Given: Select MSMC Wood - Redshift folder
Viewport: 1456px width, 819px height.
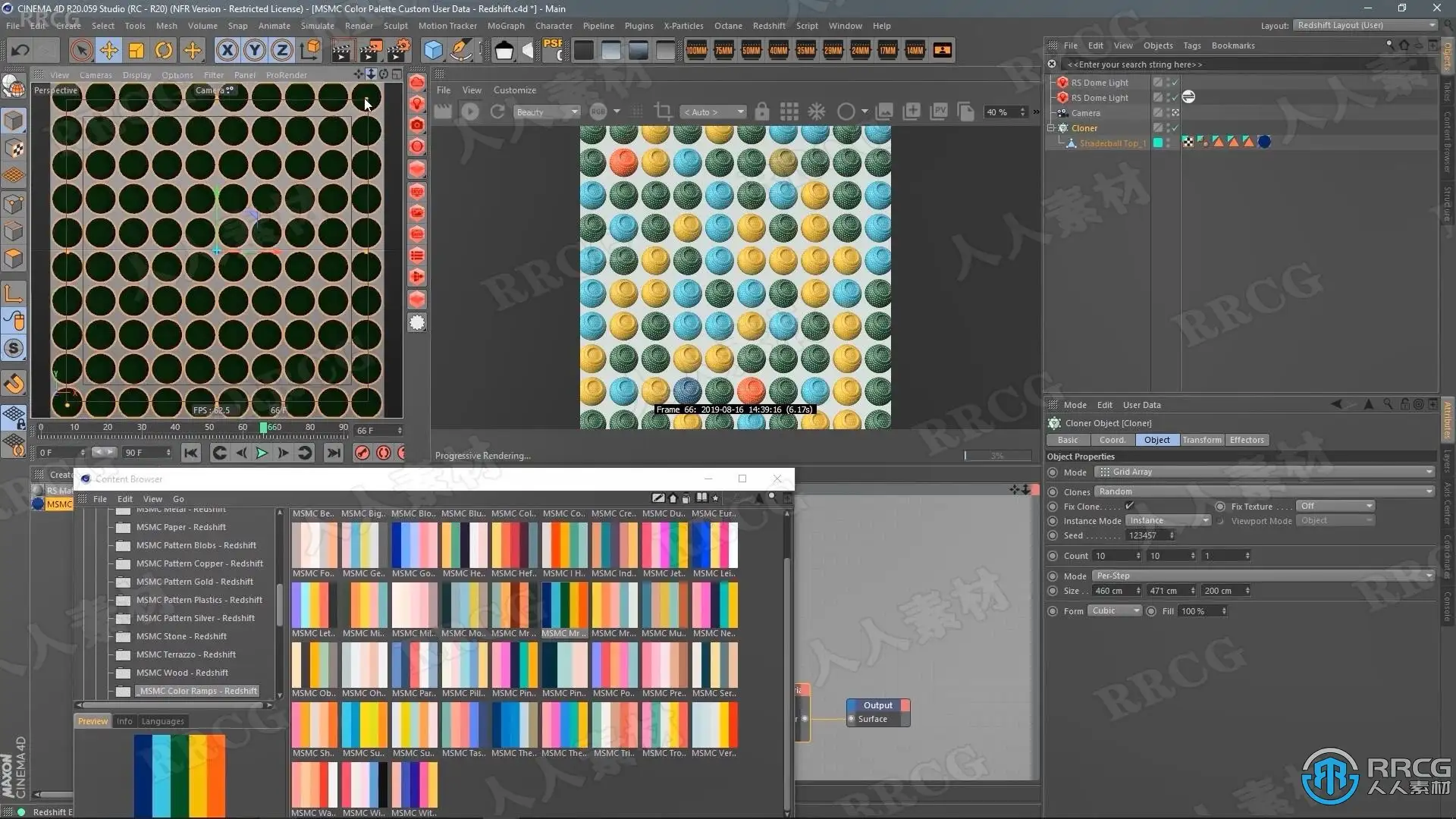Looking at the screenshot, I should click(x=182, y=673).
